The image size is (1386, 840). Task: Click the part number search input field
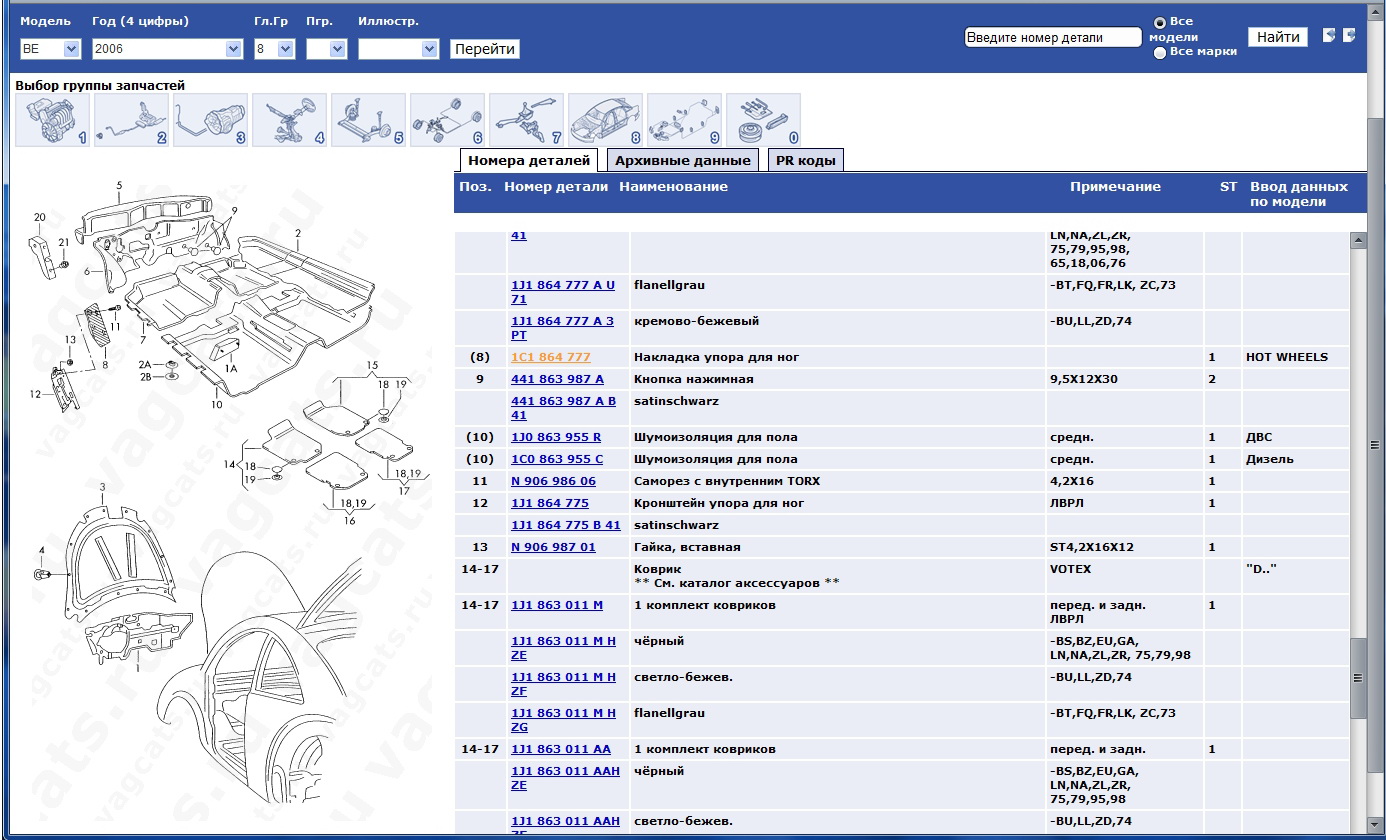[x=1052, y=37]
